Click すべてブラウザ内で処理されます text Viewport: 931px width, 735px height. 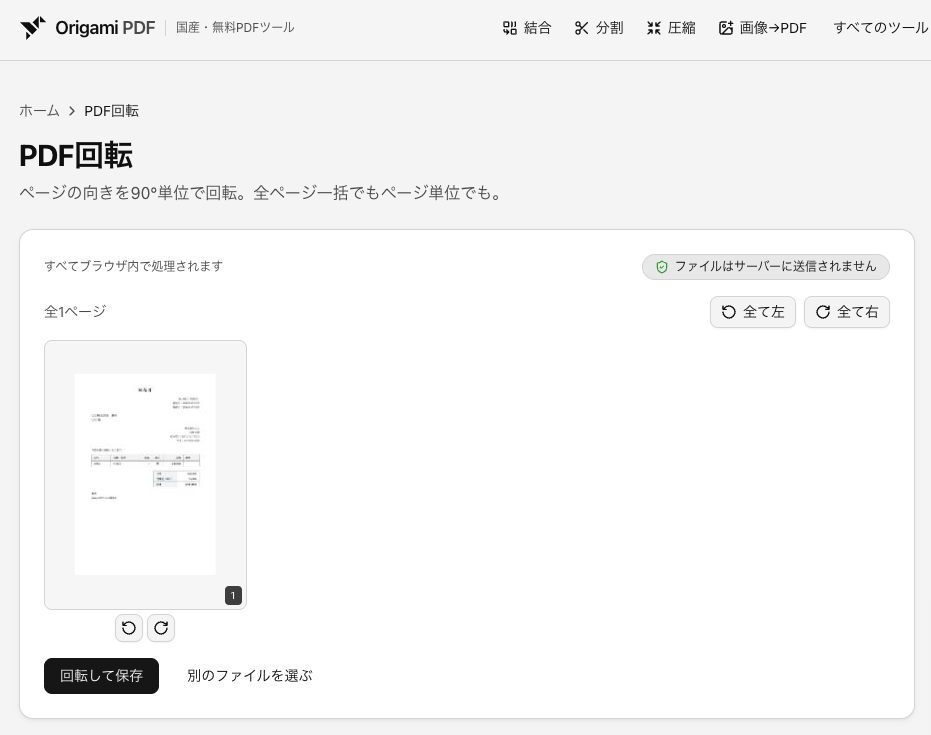134,266
